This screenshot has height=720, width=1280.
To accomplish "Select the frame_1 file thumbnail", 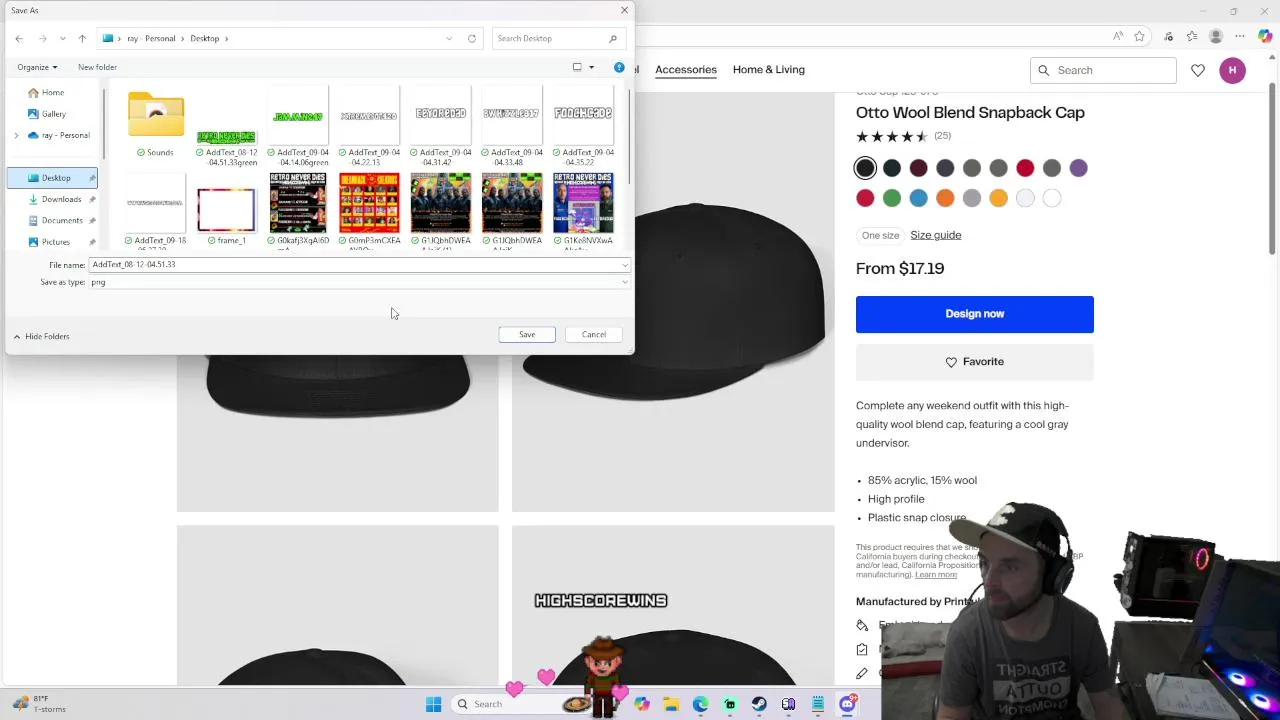I will coord(226,211).
